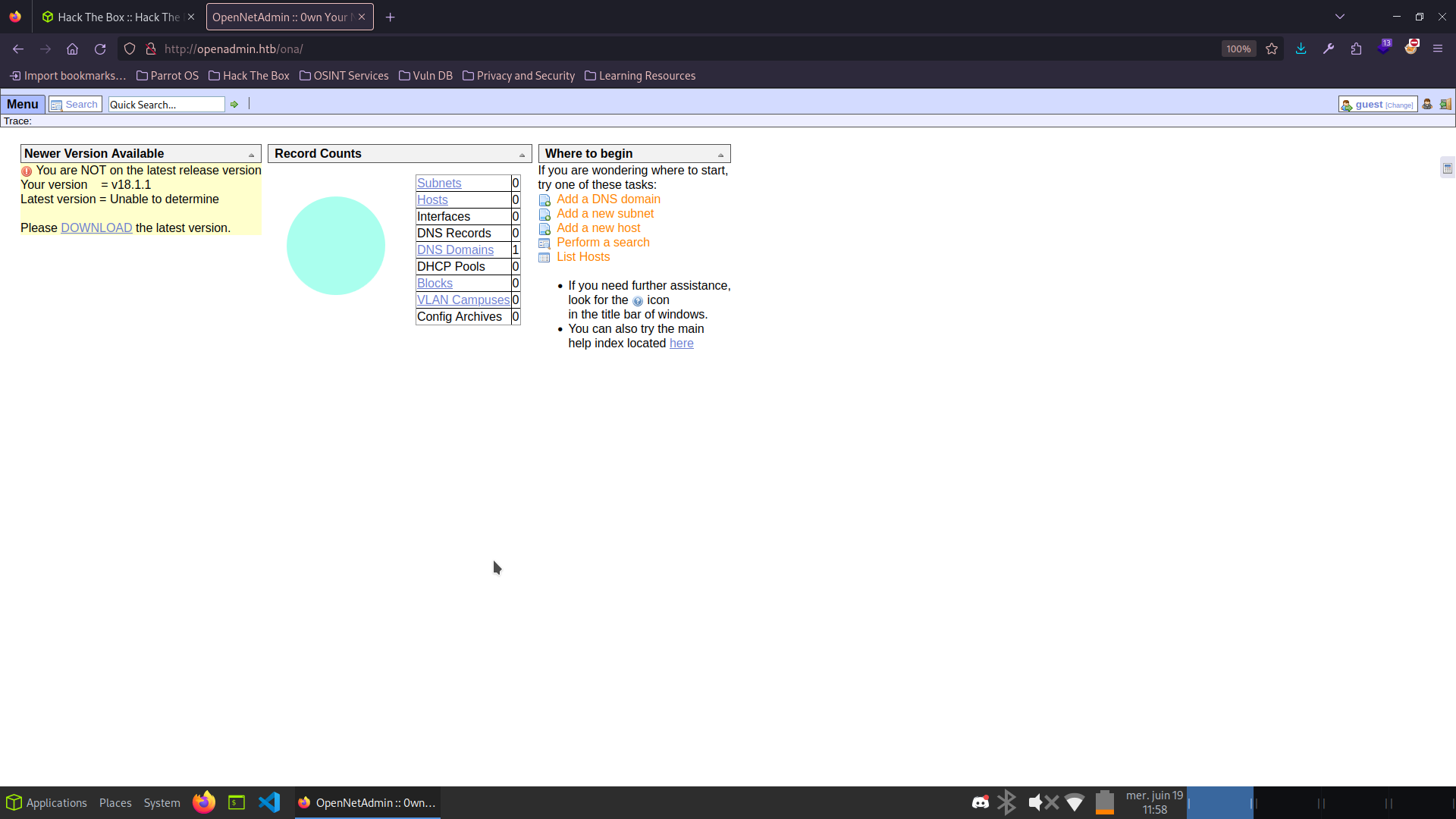Click the DOWNLOAD latest version link
This screenshot has height=819, width=1456.
96,227
